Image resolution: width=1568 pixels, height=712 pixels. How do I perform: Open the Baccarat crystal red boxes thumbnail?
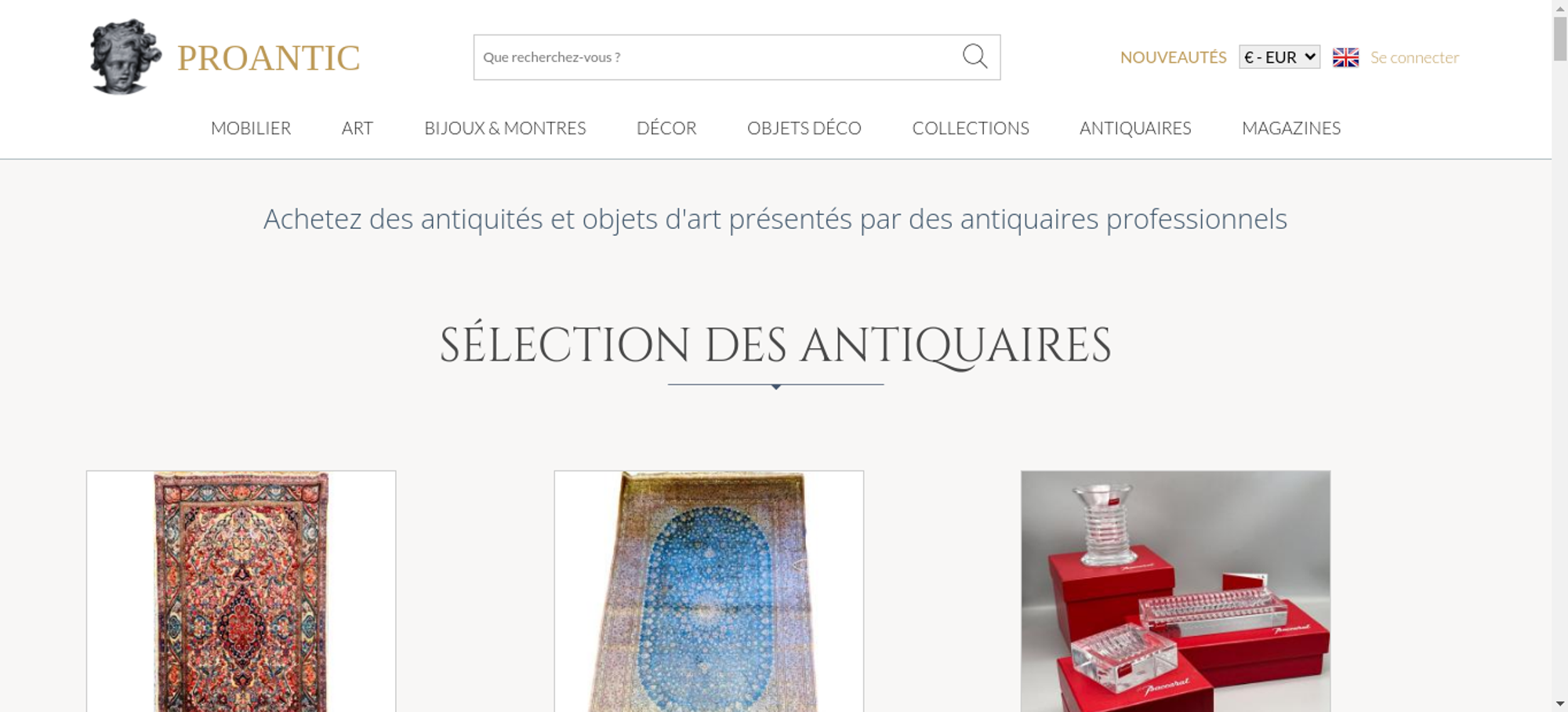point(1175,591)
